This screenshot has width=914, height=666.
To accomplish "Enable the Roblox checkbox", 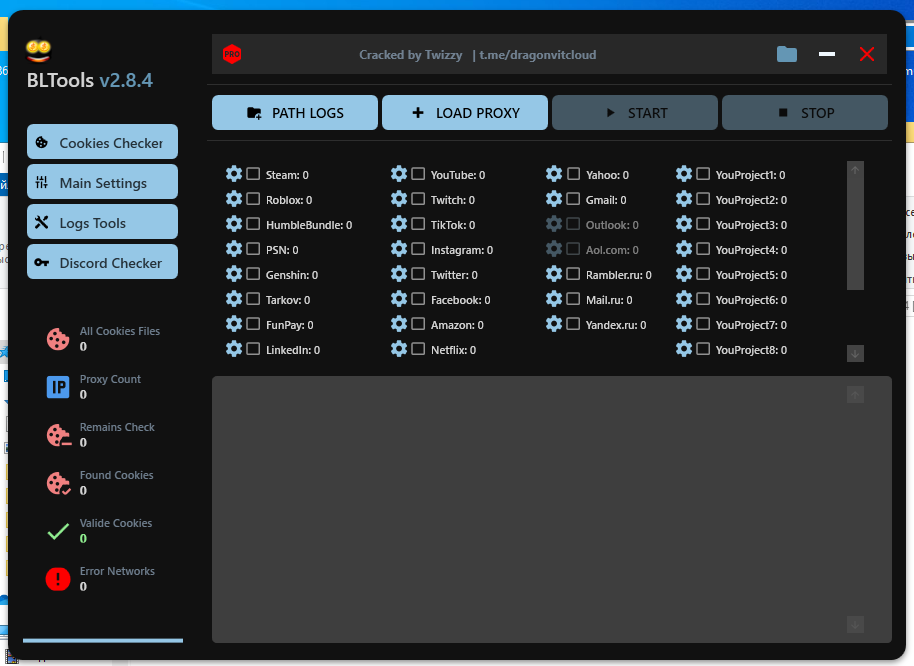I will click(x=253, y=199).
